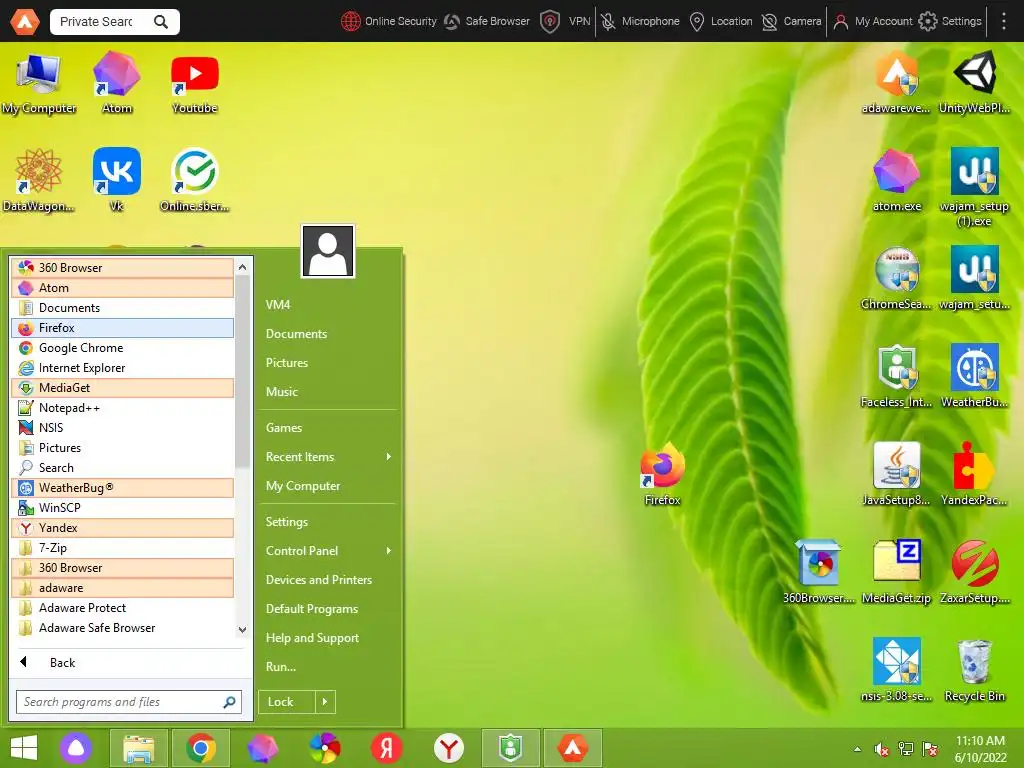Open MediaGet from the Start menu
The width and height of the screenshot is (1024, 768).
point(123,388)
